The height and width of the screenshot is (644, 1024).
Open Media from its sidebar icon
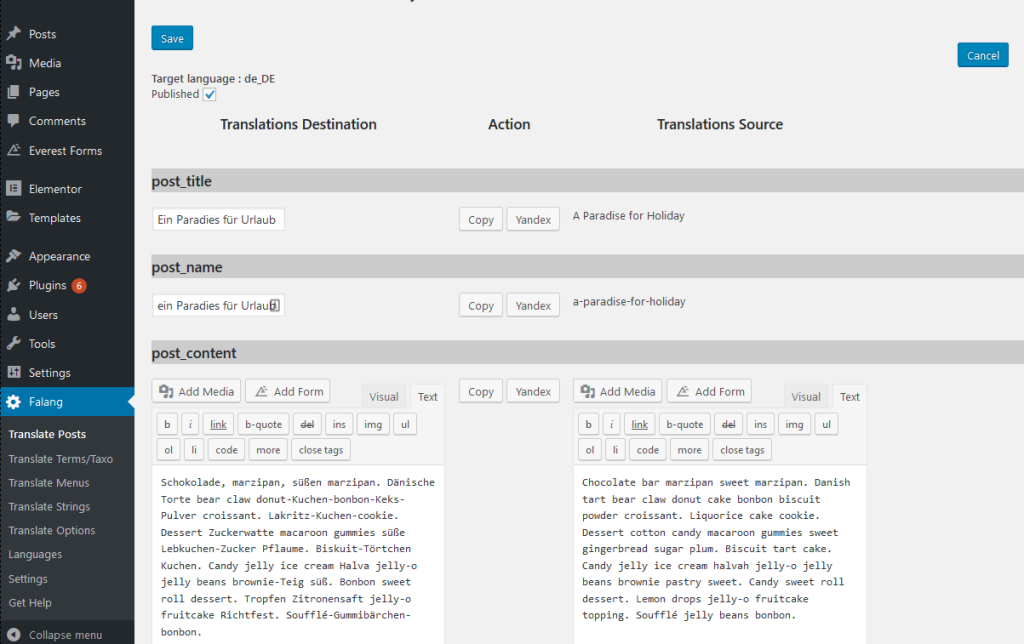[14, 62]
